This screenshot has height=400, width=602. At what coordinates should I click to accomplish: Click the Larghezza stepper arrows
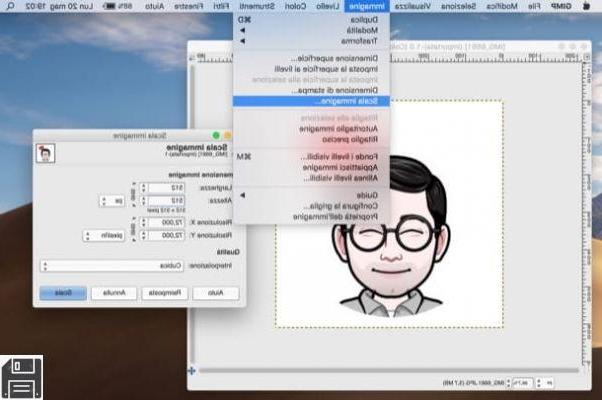tap(144, 188)
